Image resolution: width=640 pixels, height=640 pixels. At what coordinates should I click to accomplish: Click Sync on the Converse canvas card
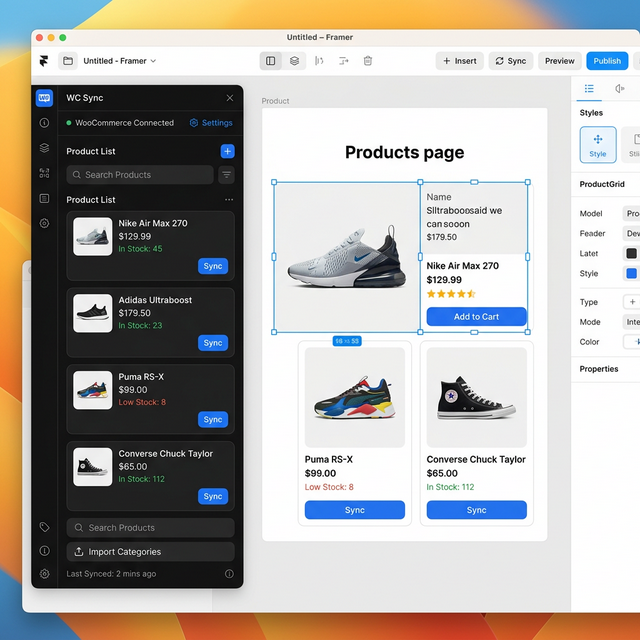(476, 510)
